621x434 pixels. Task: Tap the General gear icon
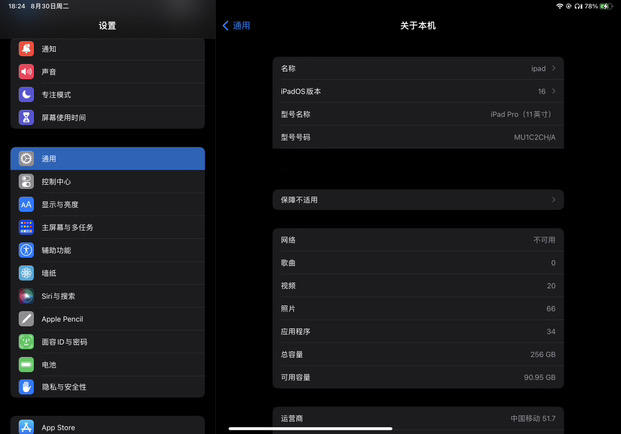[26, 158]
